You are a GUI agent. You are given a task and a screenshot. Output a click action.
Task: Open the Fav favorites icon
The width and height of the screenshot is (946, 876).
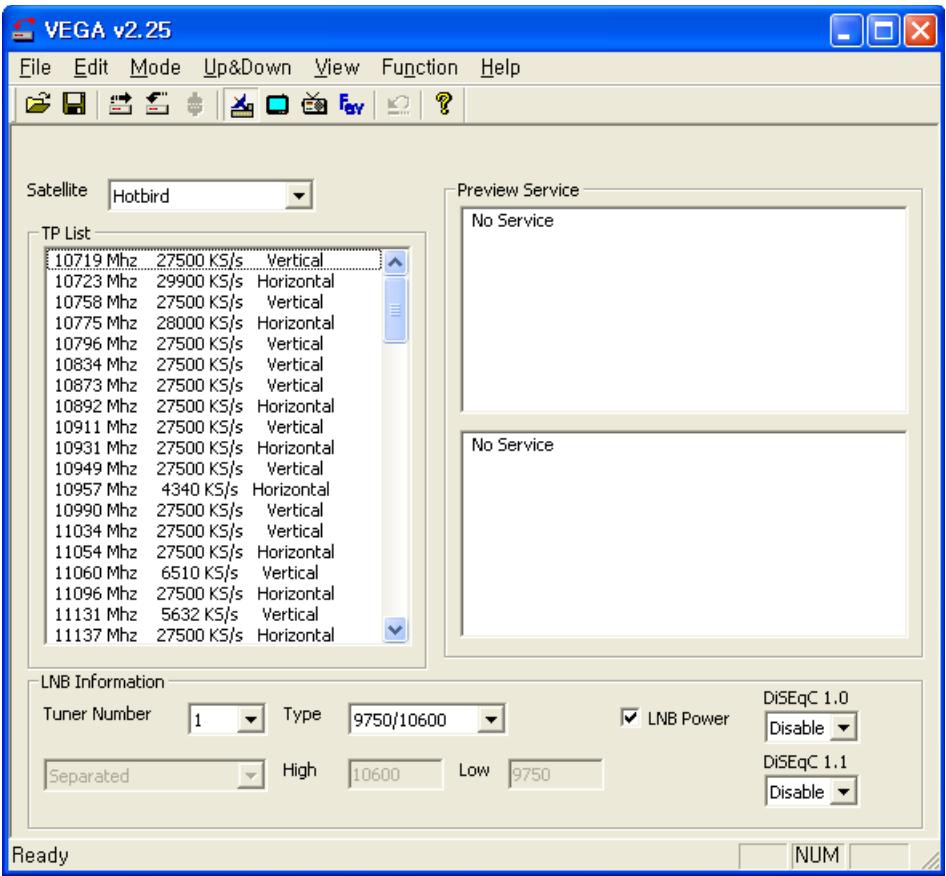point(351,104)
